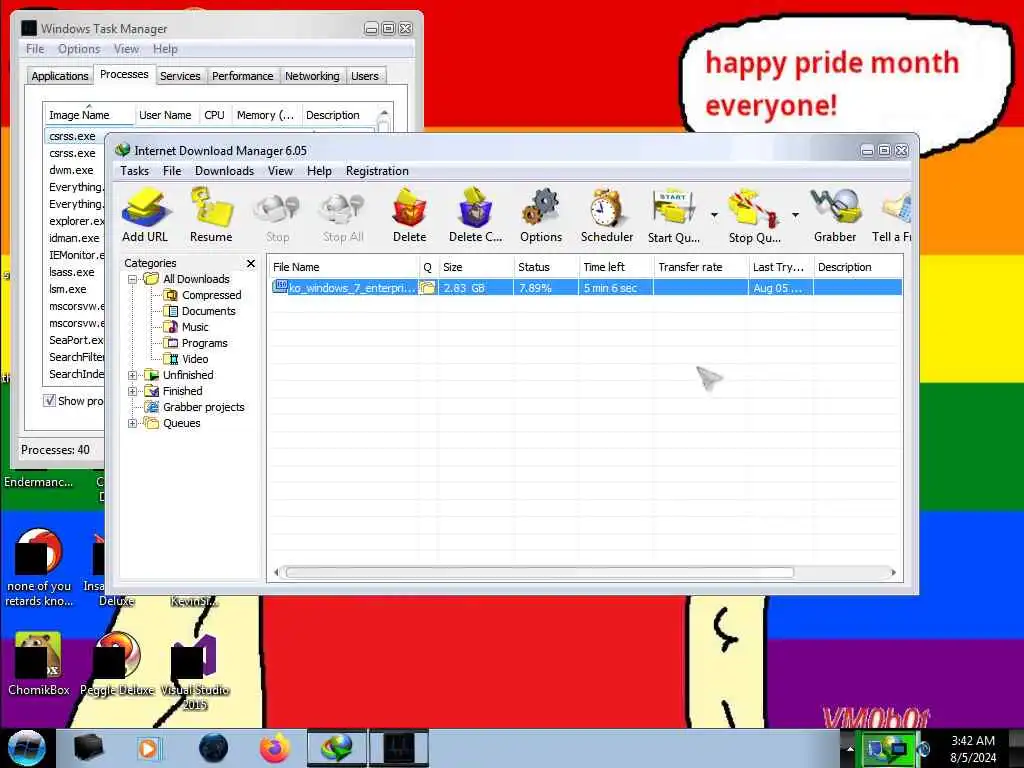Click the Stop All toolbar icon
This screenshot has height=768, width=1024.
[343, 217]
